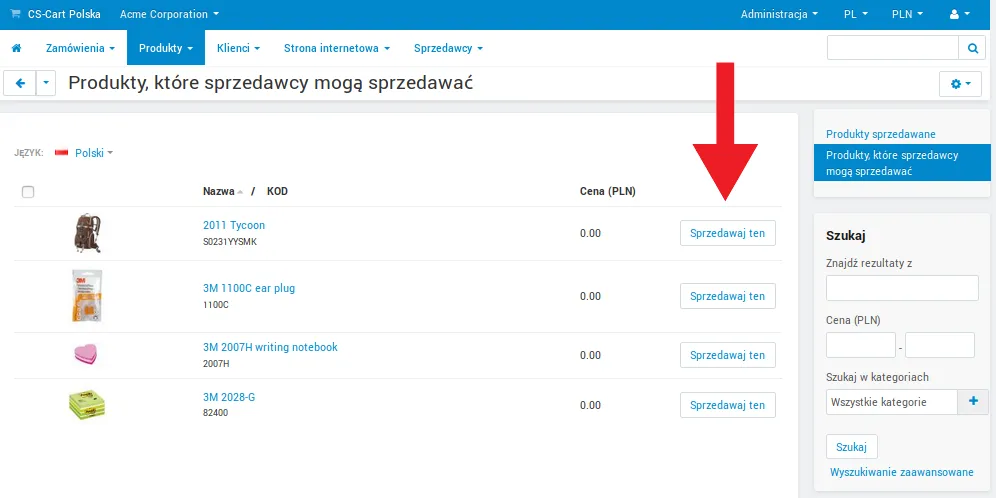Click the search magnifier button

(x=972, y=48)
